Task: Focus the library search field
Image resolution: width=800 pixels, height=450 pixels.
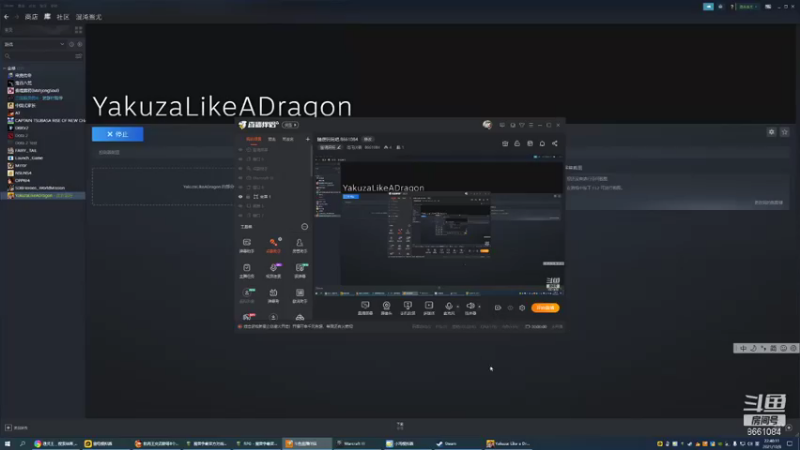Action: [39, 56]
